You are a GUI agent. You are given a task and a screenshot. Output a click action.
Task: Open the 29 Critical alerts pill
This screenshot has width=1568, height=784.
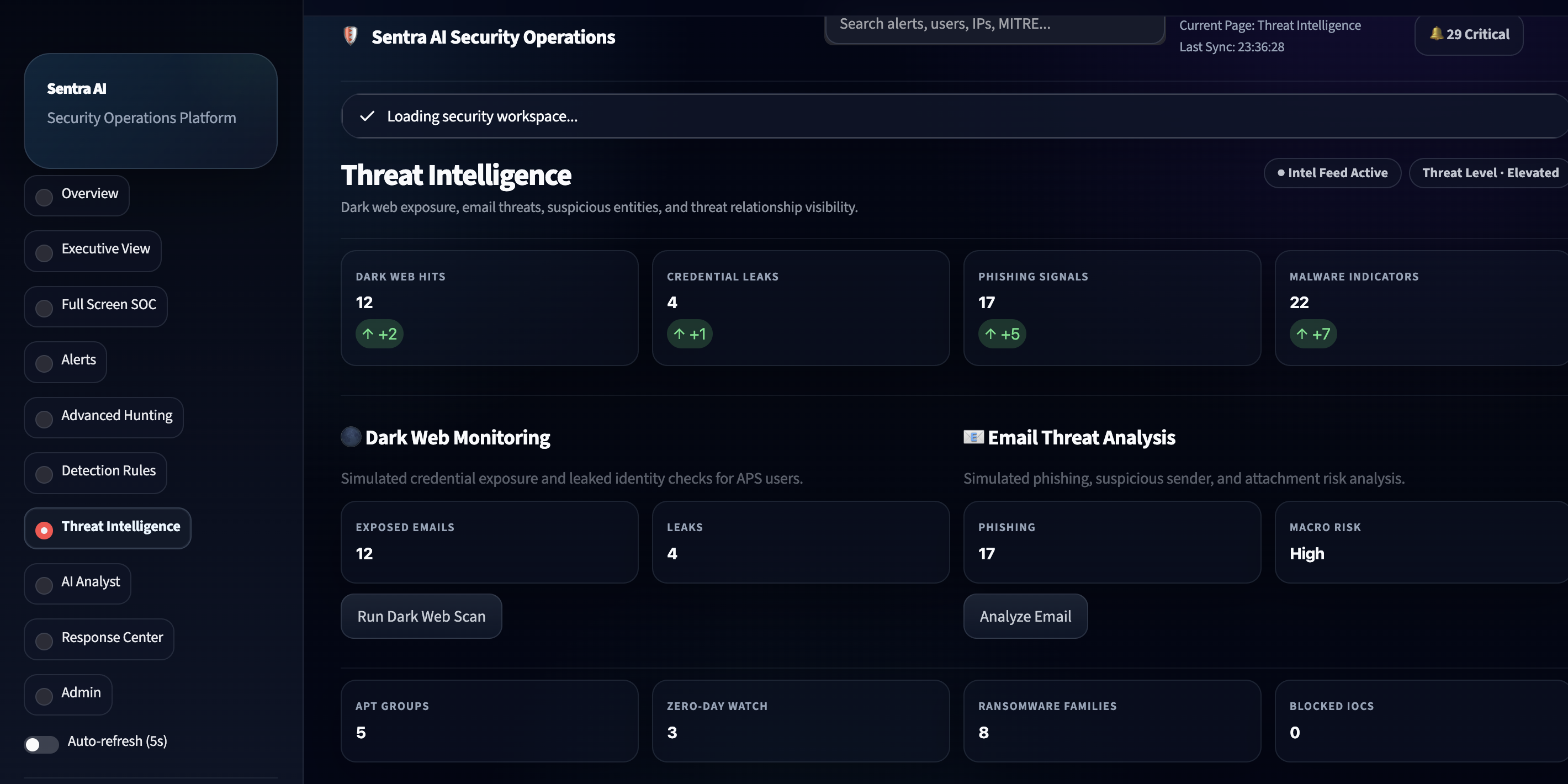point(1469,34)
